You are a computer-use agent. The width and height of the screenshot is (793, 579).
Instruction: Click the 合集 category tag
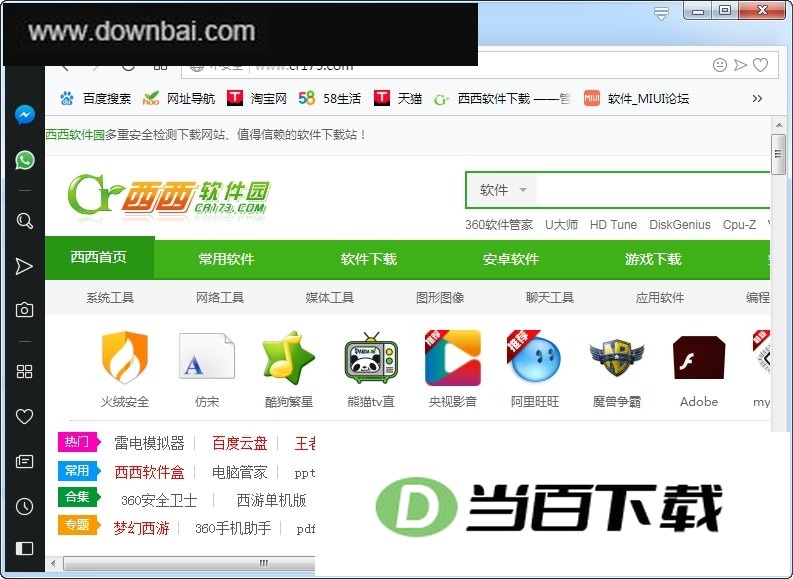79,497
